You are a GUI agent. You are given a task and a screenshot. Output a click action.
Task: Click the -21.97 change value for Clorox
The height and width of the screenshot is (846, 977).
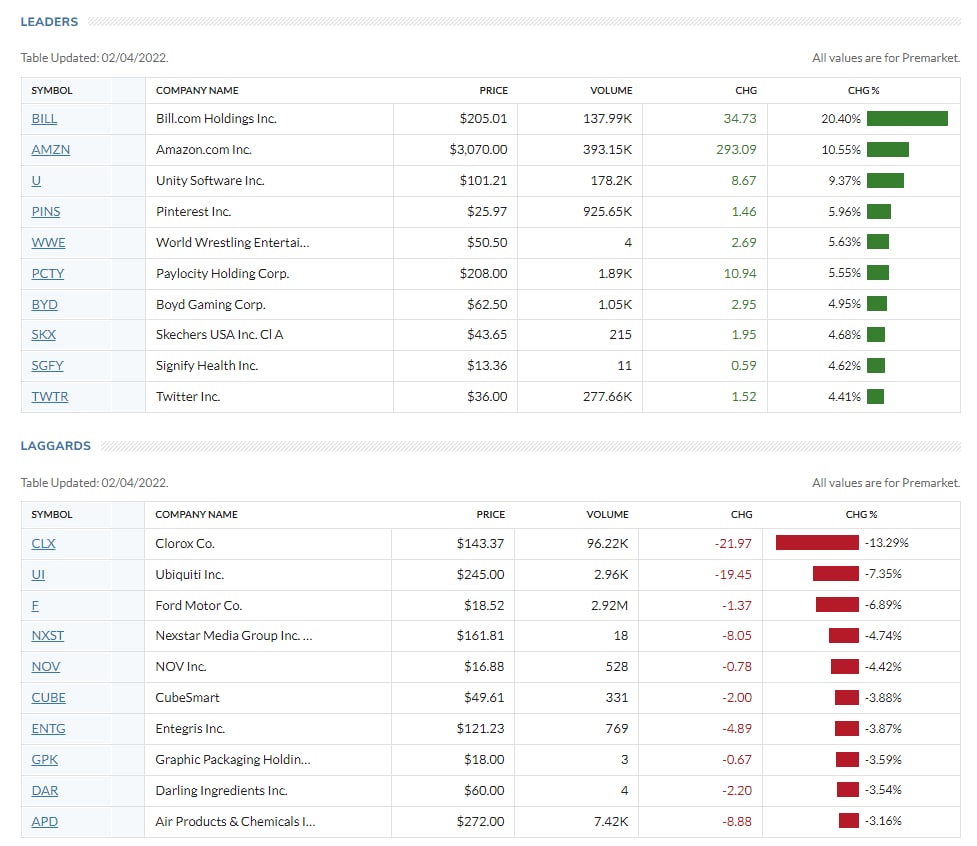click(x=733, y=543)
